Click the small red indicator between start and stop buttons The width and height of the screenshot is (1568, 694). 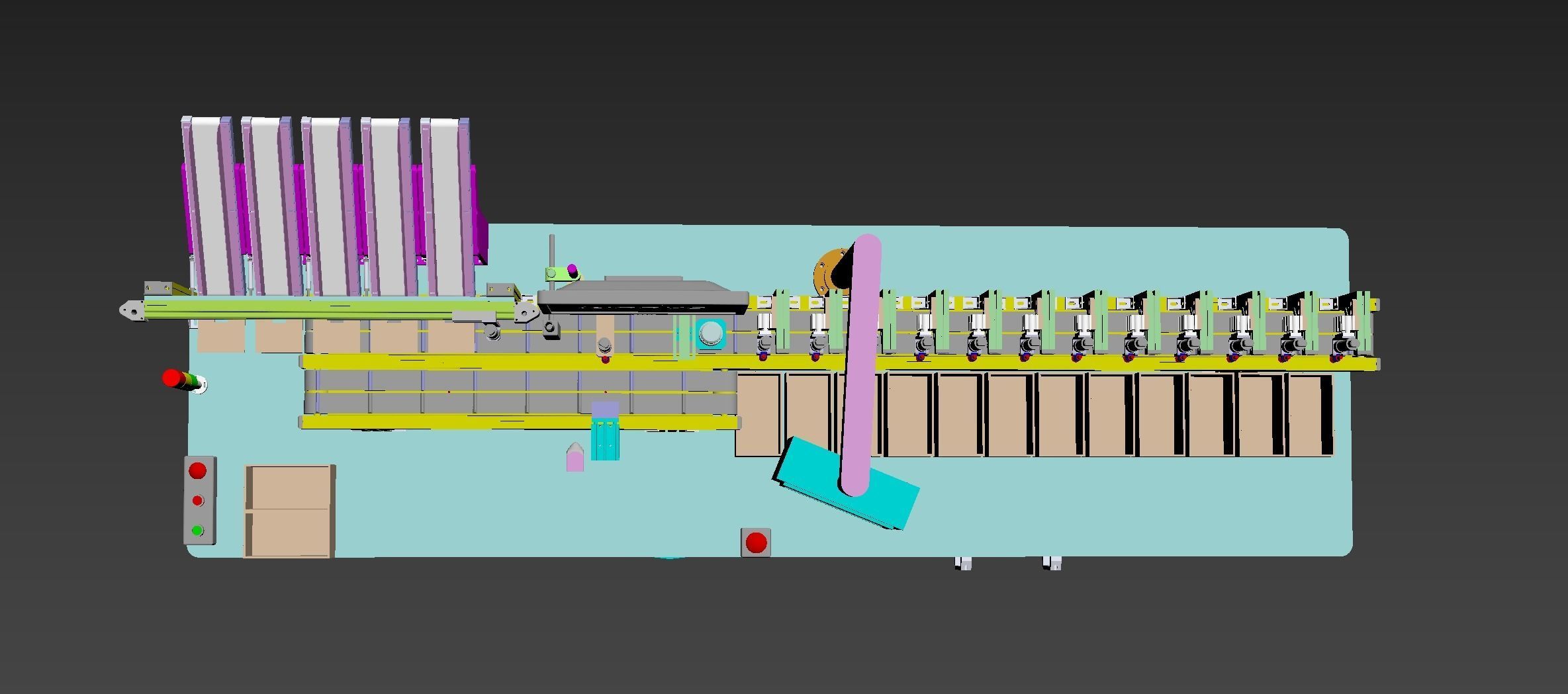[197, 500]
